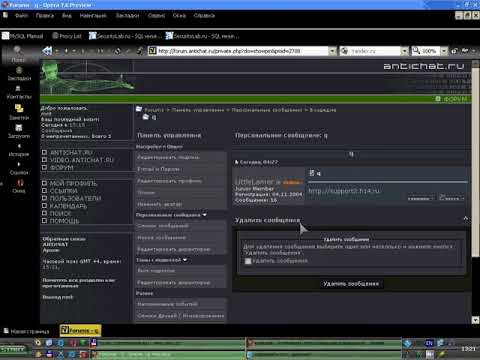The width and height of the screenshot is (480, 360).
Task: Open ПОЛЬЗОВАТЕЛИ in left menu
Action: (75, 198)
